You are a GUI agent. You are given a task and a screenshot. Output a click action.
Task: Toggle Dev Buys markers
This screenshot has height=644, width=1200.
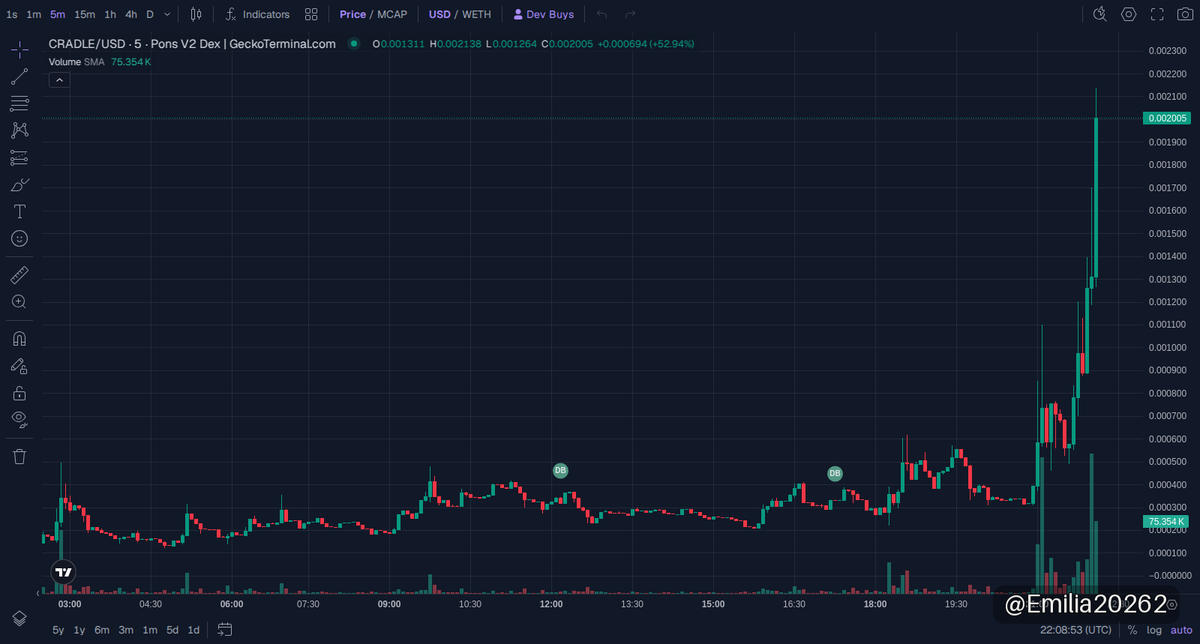pyautogui.click(x=544, y=15)
